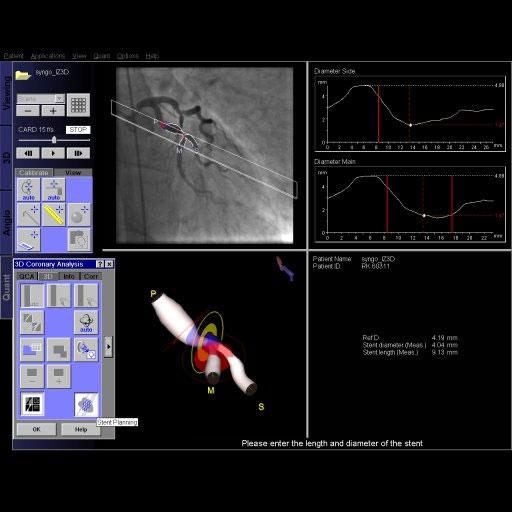This screenshot has height=512, width=512.
Task: Open the folder icon next to syngo_IZ3D
Action: [23, 75]
